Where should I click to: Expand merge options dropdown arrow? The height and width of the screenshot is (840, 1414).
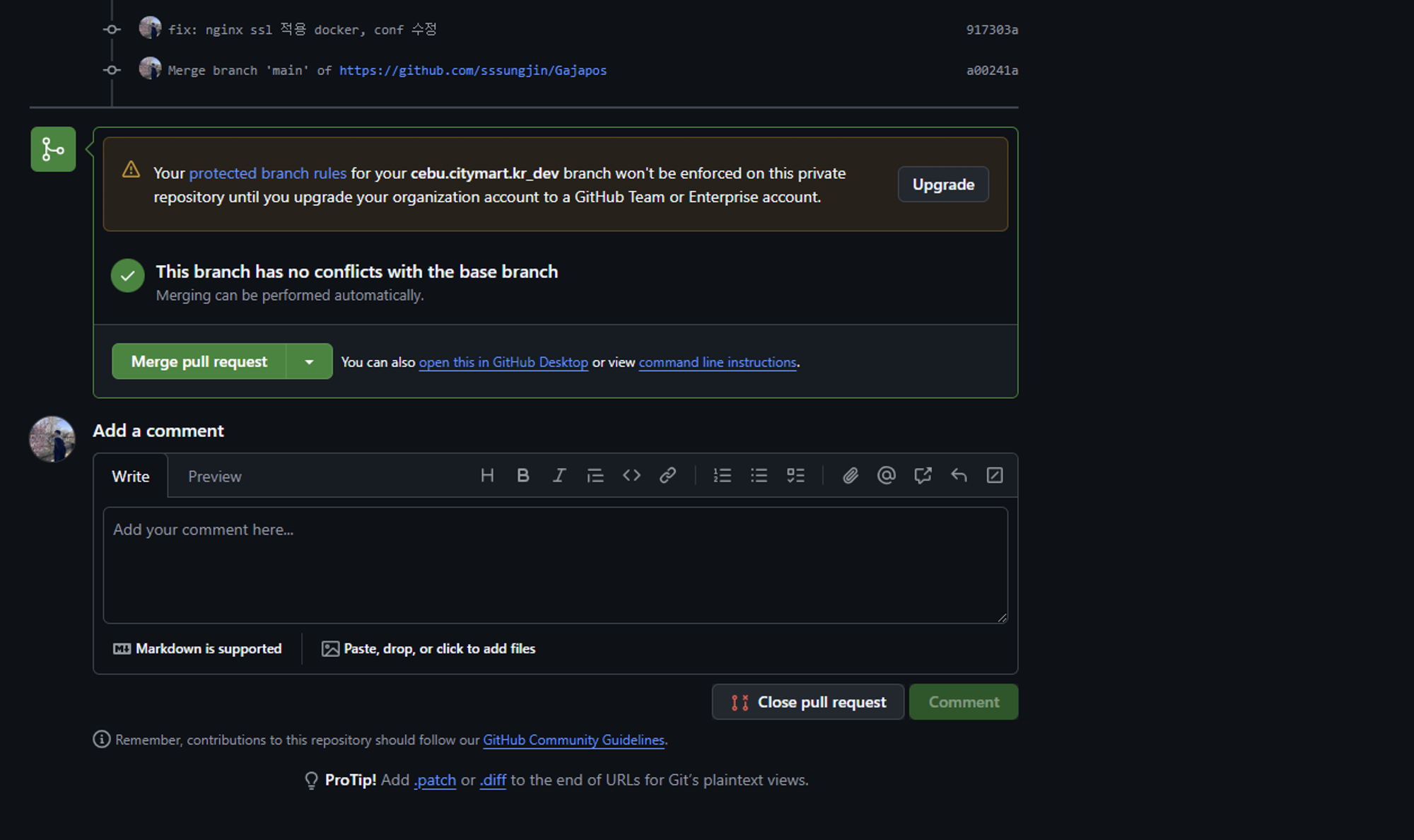309,361
